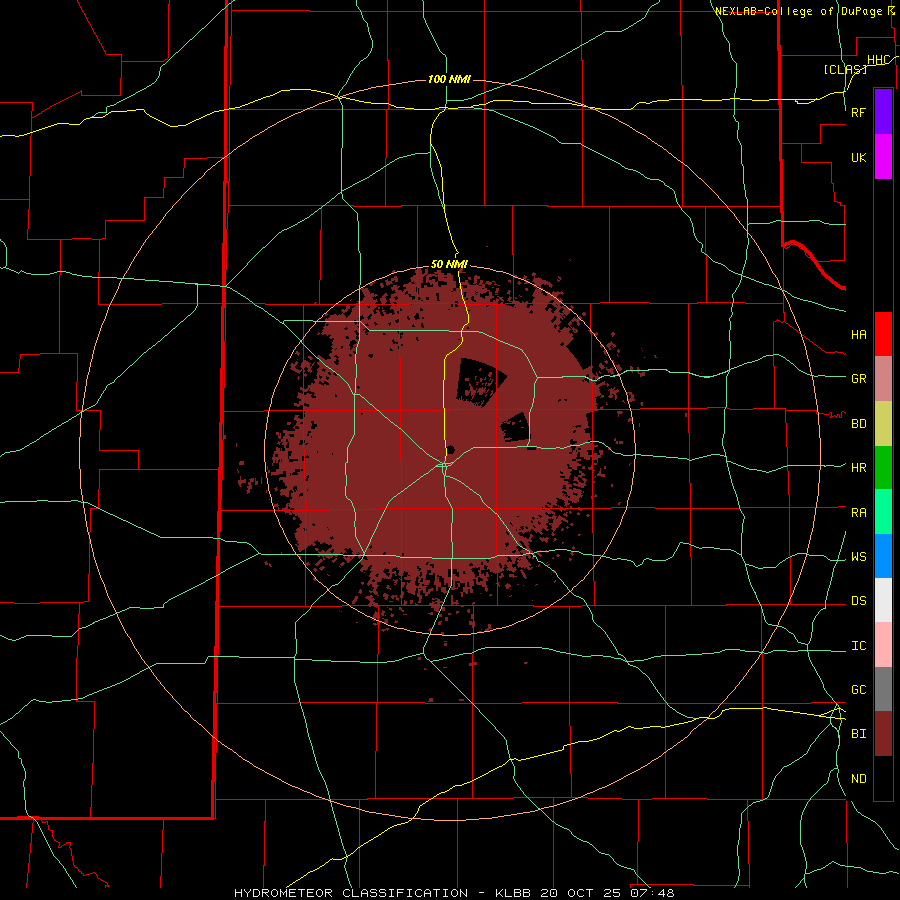Click the HR legend label
This screenshot has width=900, height=900.
tap(859, 468)
